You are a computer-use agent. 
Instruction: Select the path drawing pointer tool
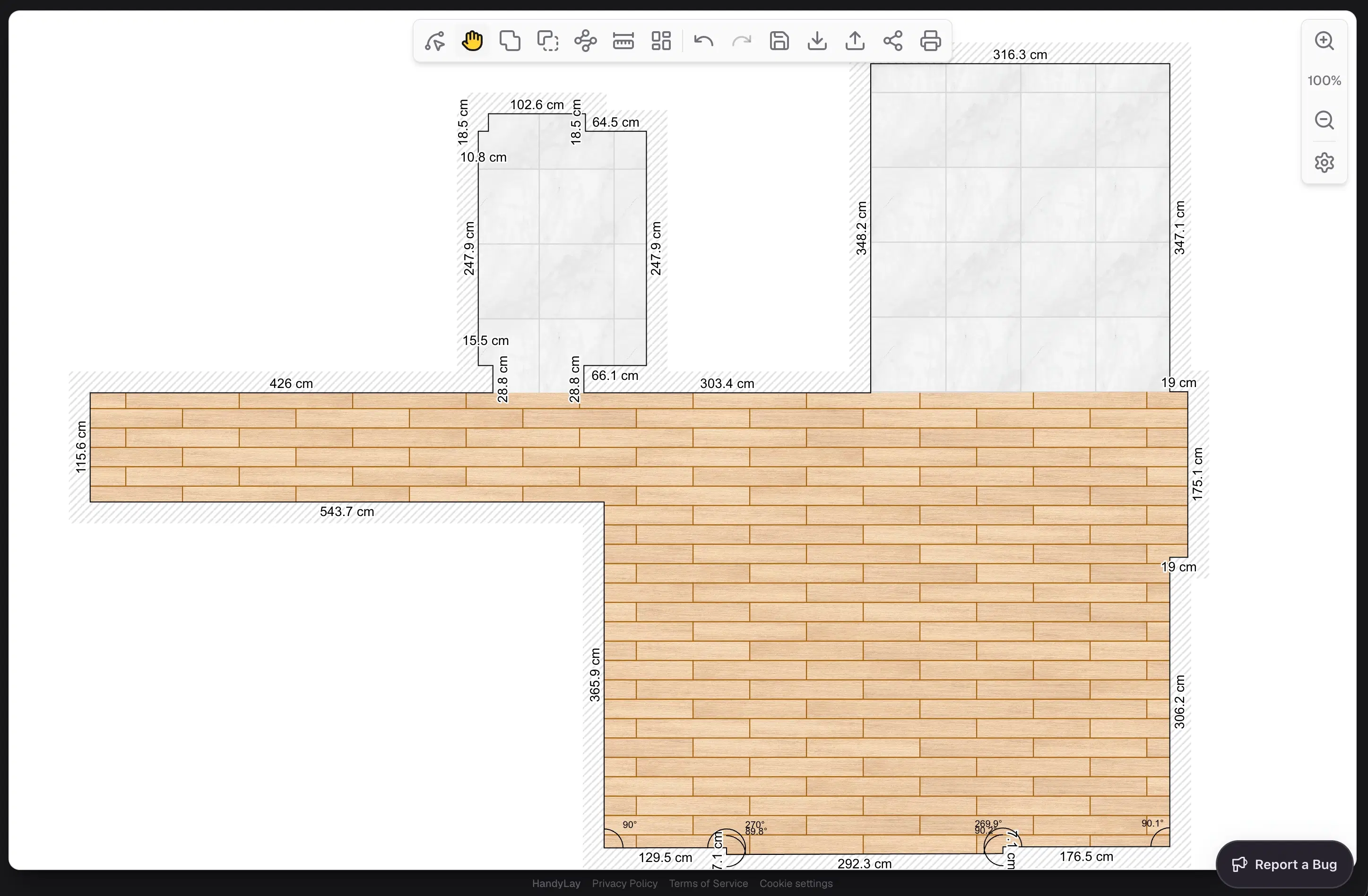tap(434, 42)
